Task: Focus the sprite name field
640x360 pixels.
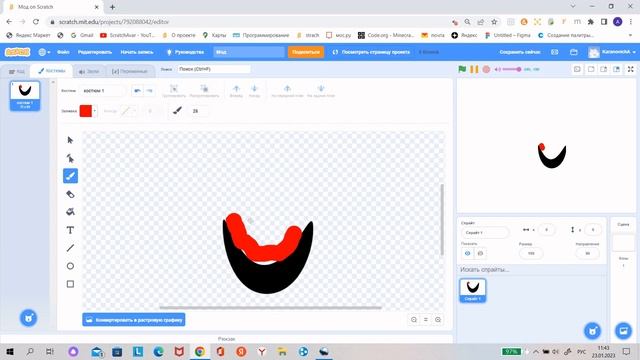Action: 485,232
